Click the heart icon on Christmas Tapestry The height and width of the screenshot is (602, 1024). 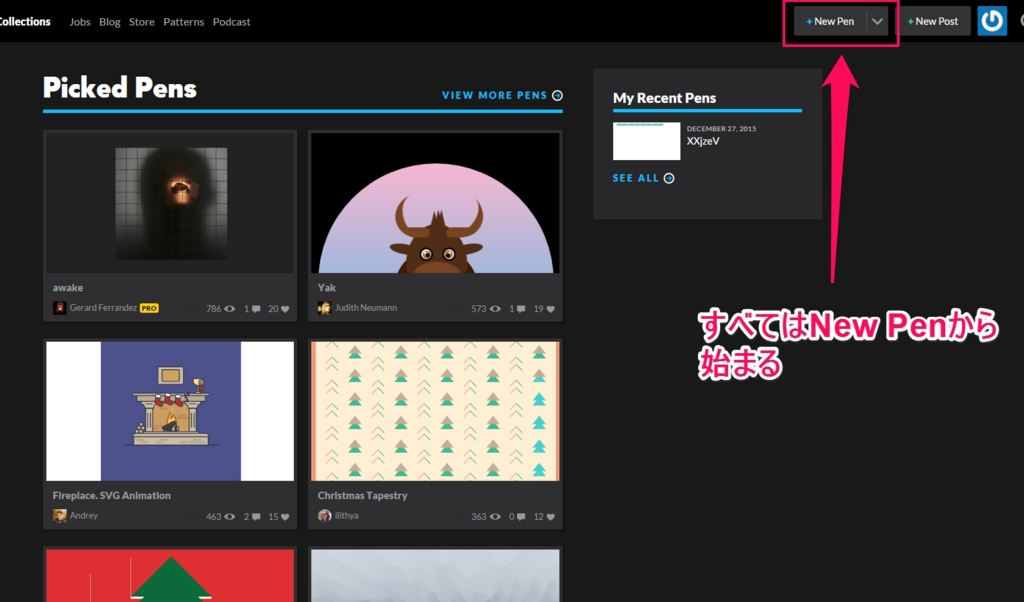(551, 516)
